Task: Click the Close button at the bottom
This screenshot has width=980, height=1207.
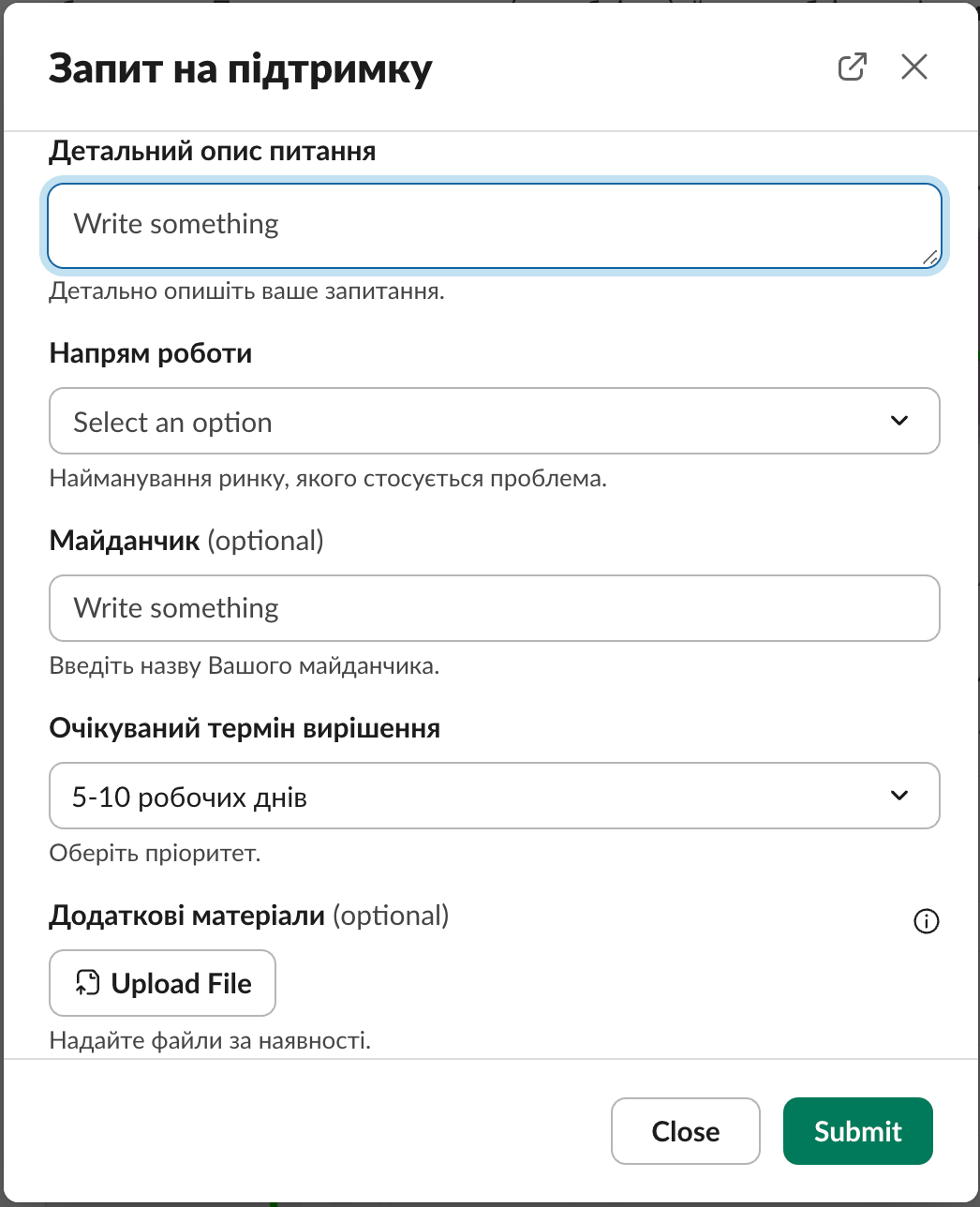Action: (x=685, y=1131)
